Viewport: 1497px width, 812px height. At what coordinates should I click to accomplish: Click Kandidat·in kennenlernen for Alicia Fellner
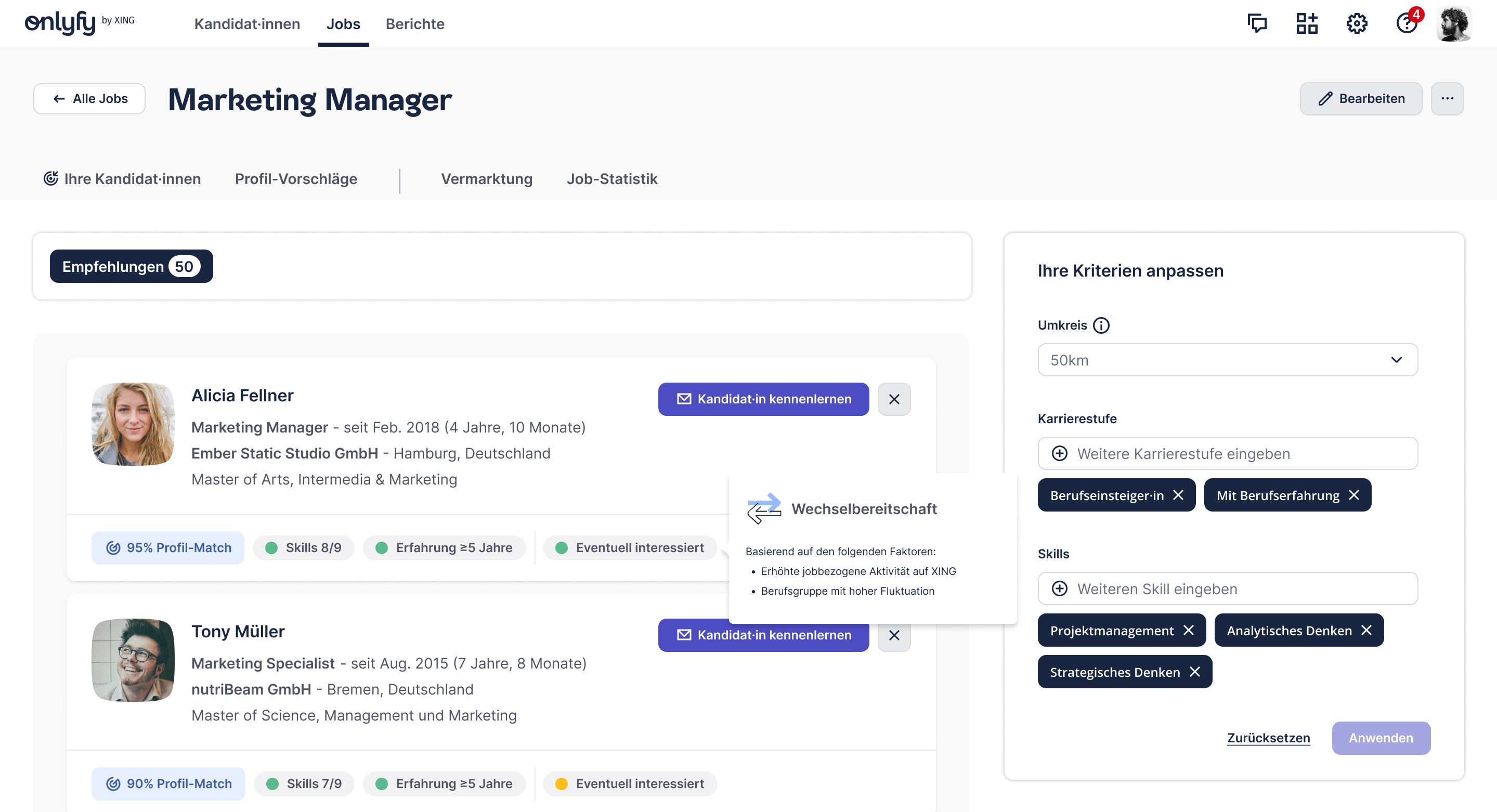(763, 399)
